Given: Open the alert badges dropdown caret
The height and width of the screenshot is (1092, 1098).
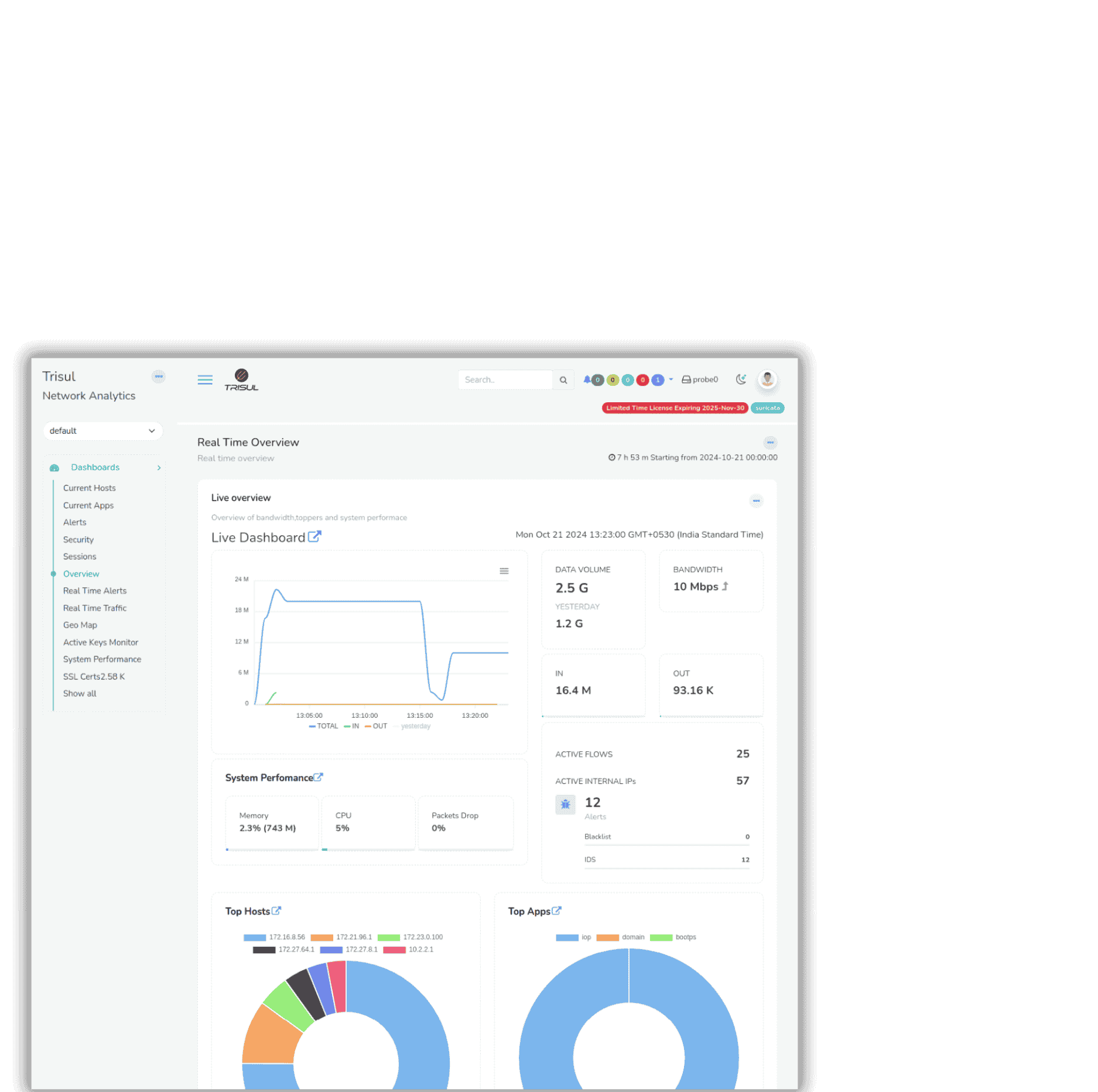Looking at the screenshot, I should 671,379.
